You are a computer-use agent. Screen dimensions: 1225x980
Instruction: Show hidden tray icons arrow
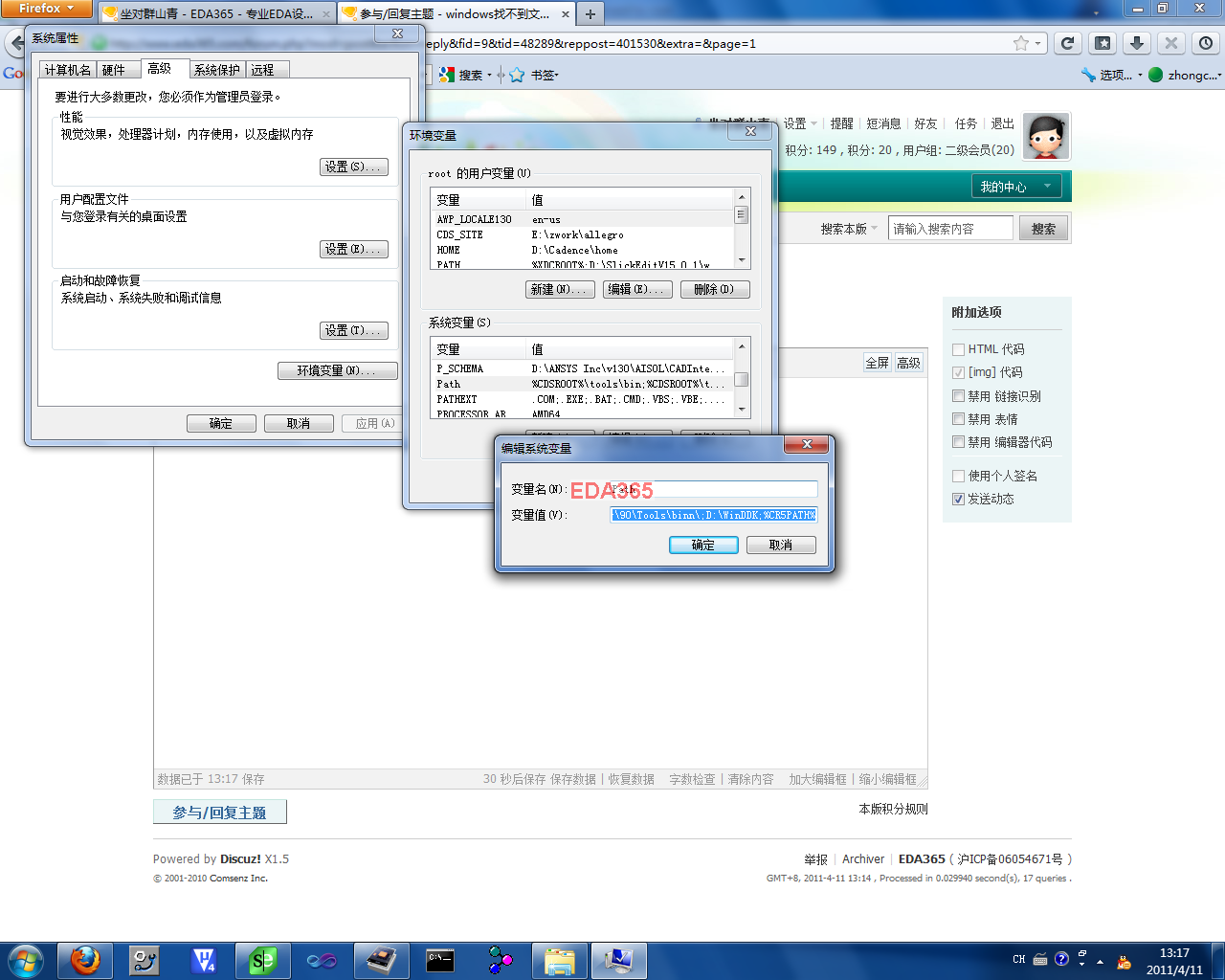[1100, 961]
